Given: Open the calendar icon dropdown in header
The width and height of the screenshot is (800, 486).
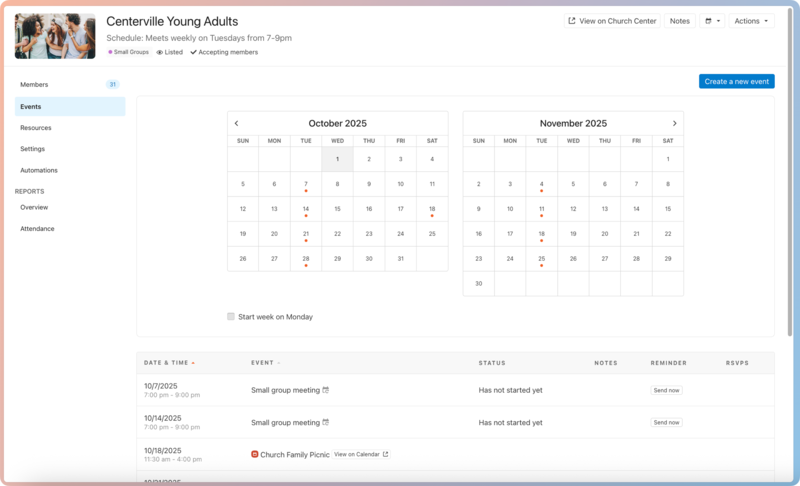Looking at the screenshot, I should pos(712,21).
